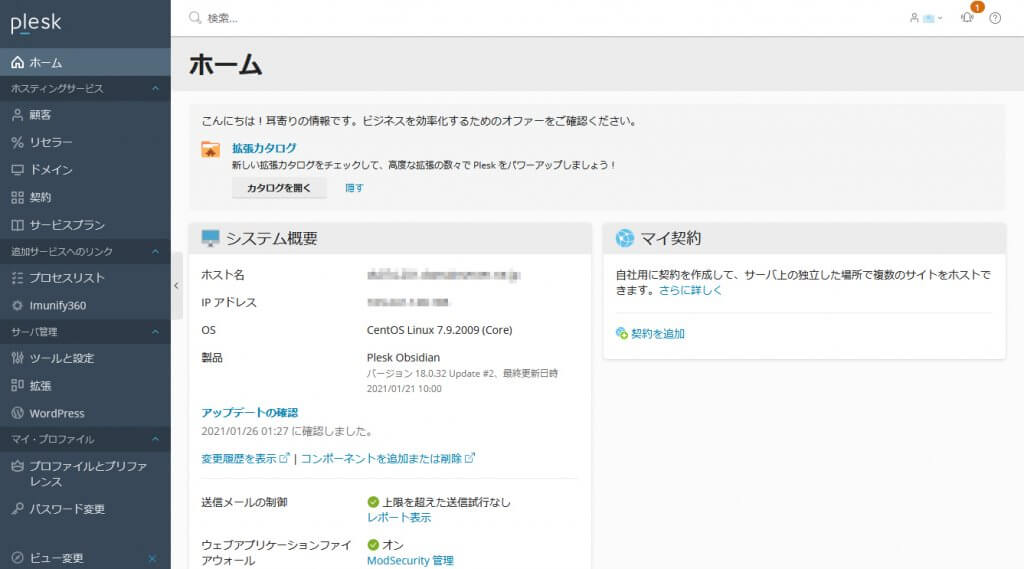This screenshot has width=1024, height=569.
Task: Click the カタログを開く button
Action: tap(279, 188)
